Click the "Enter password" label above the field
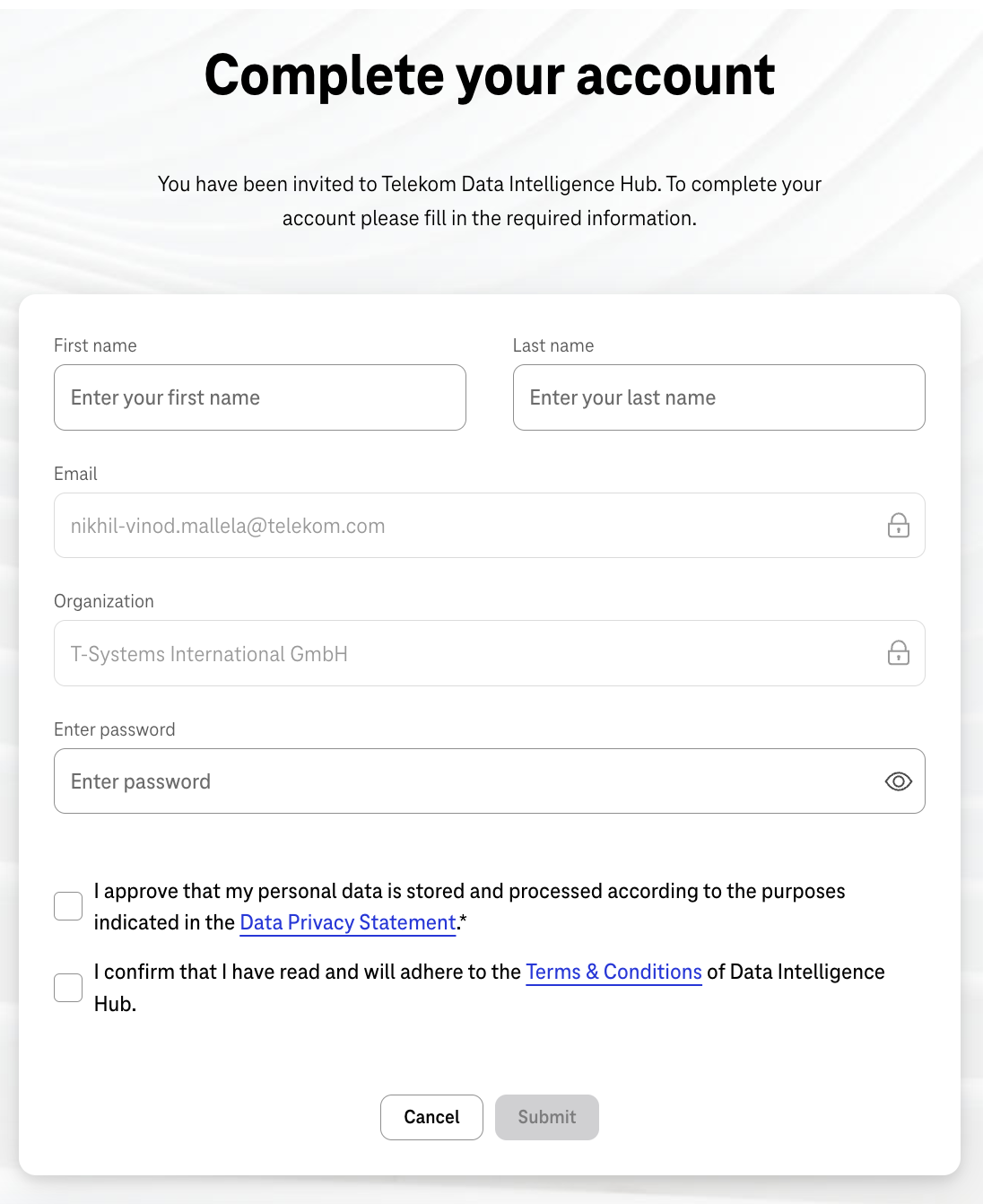Image resolution: width=983 pixels, height=1204 pixels. (115, 729)
